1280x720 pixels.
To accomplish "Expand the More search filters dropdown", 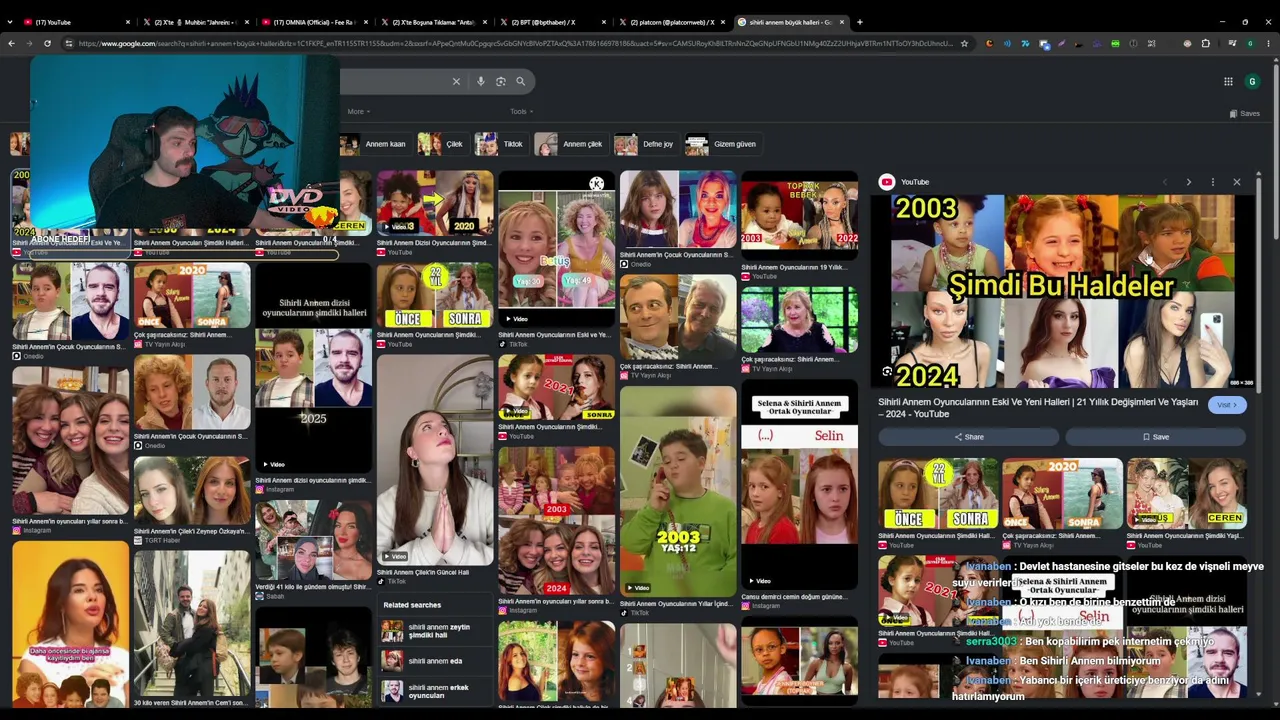I will tap(358, 112).
